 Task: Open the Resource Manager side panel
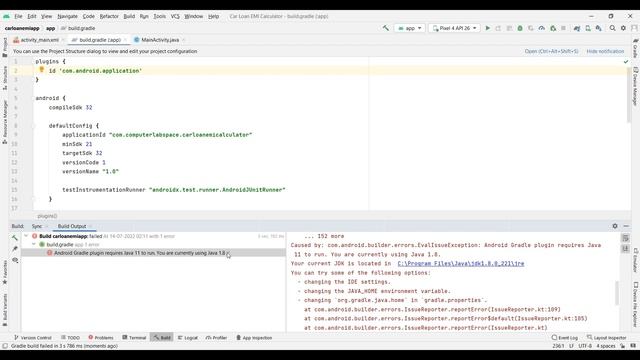pyautogui.click(x=4, y=122)
